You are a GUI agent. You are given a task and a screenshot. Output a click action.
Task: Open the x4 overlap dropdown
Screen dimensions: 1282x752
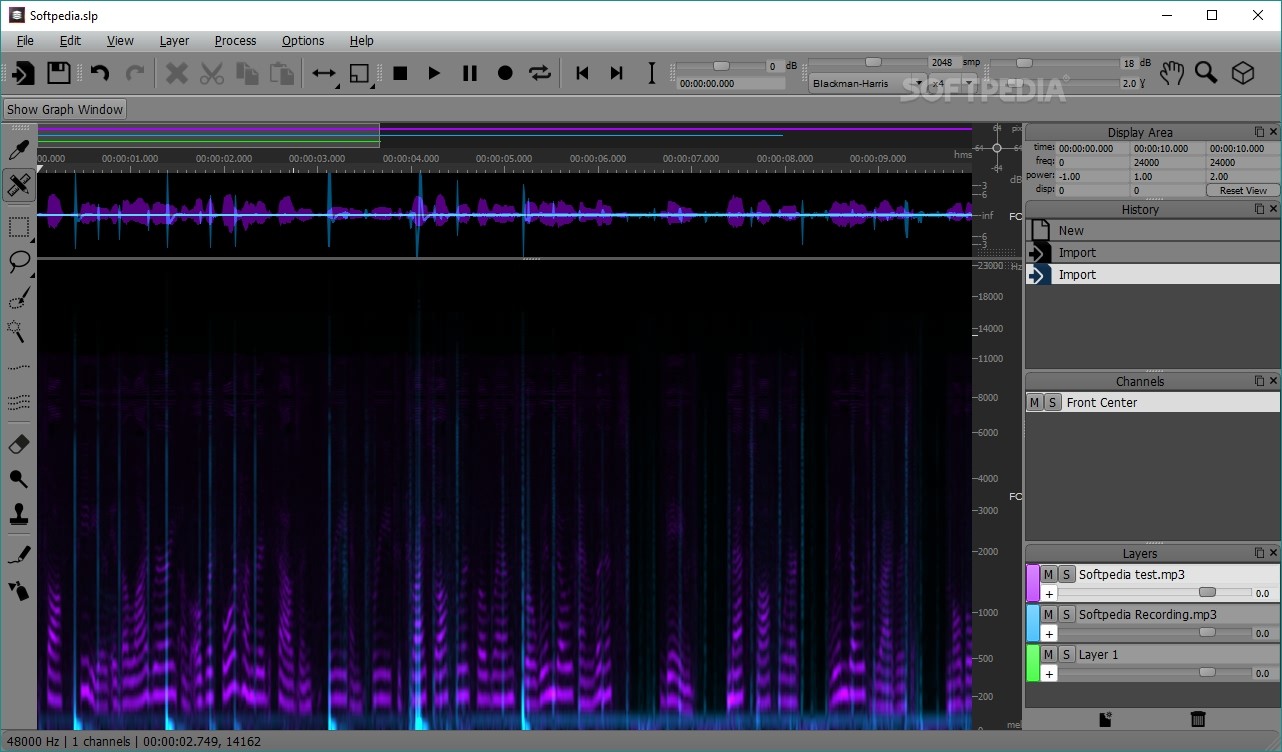(x=952, y=84)
